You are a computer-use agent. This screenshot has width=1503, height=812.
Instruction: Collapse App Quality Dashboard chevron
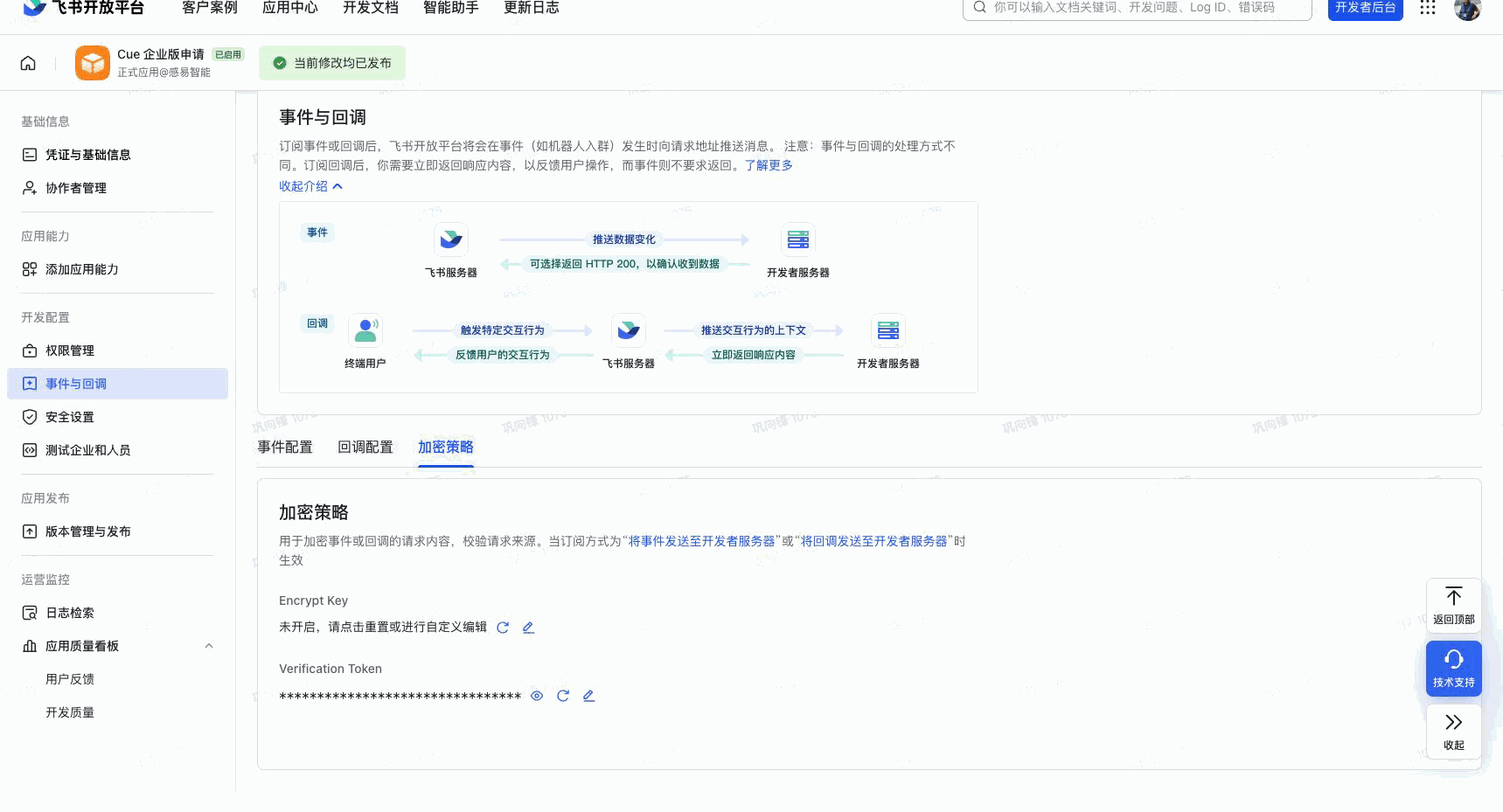208,646
